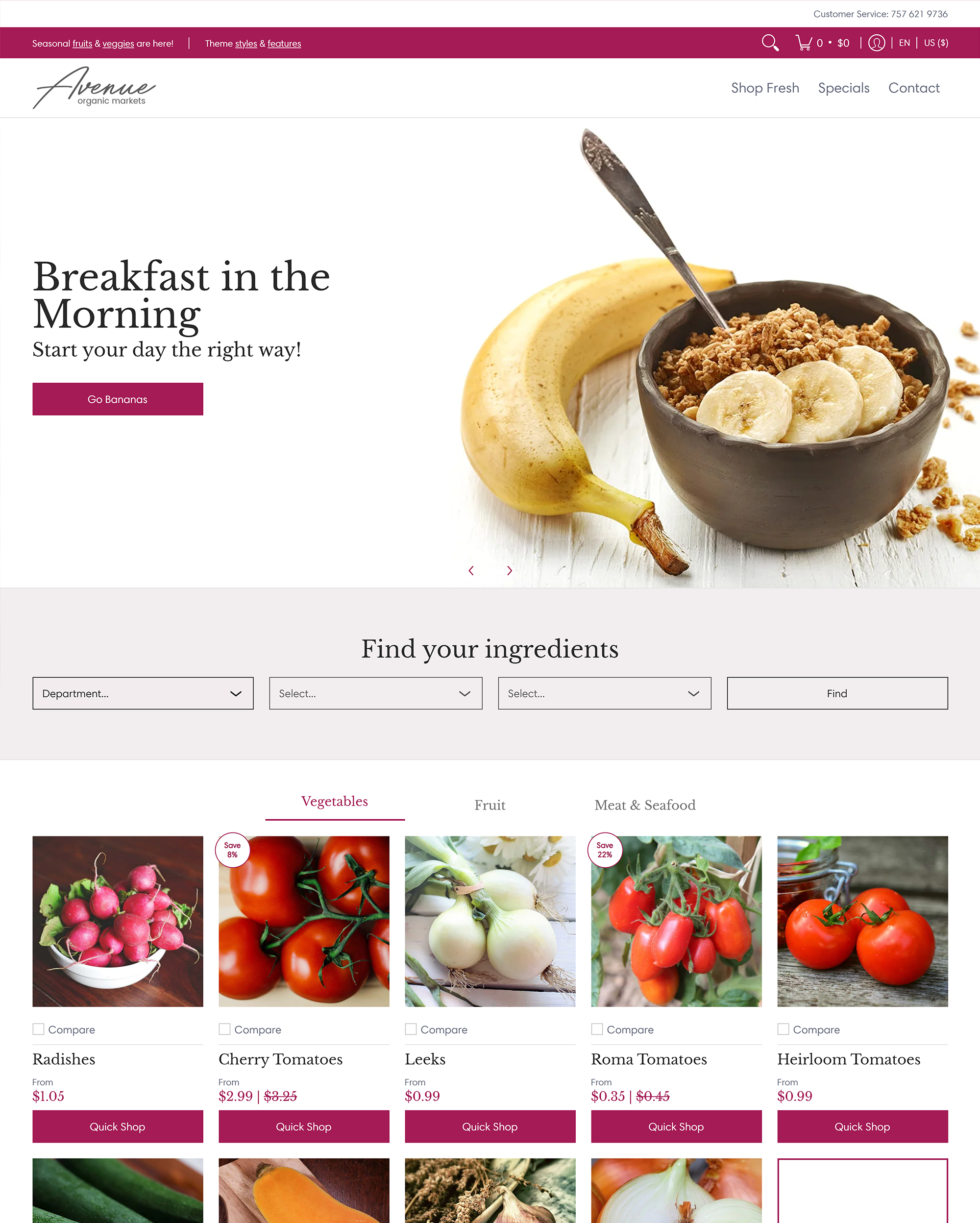980x1223 pixels.
Task: Click the Avenue Organic Markets logo icon
Action: (x=95, y=87)
